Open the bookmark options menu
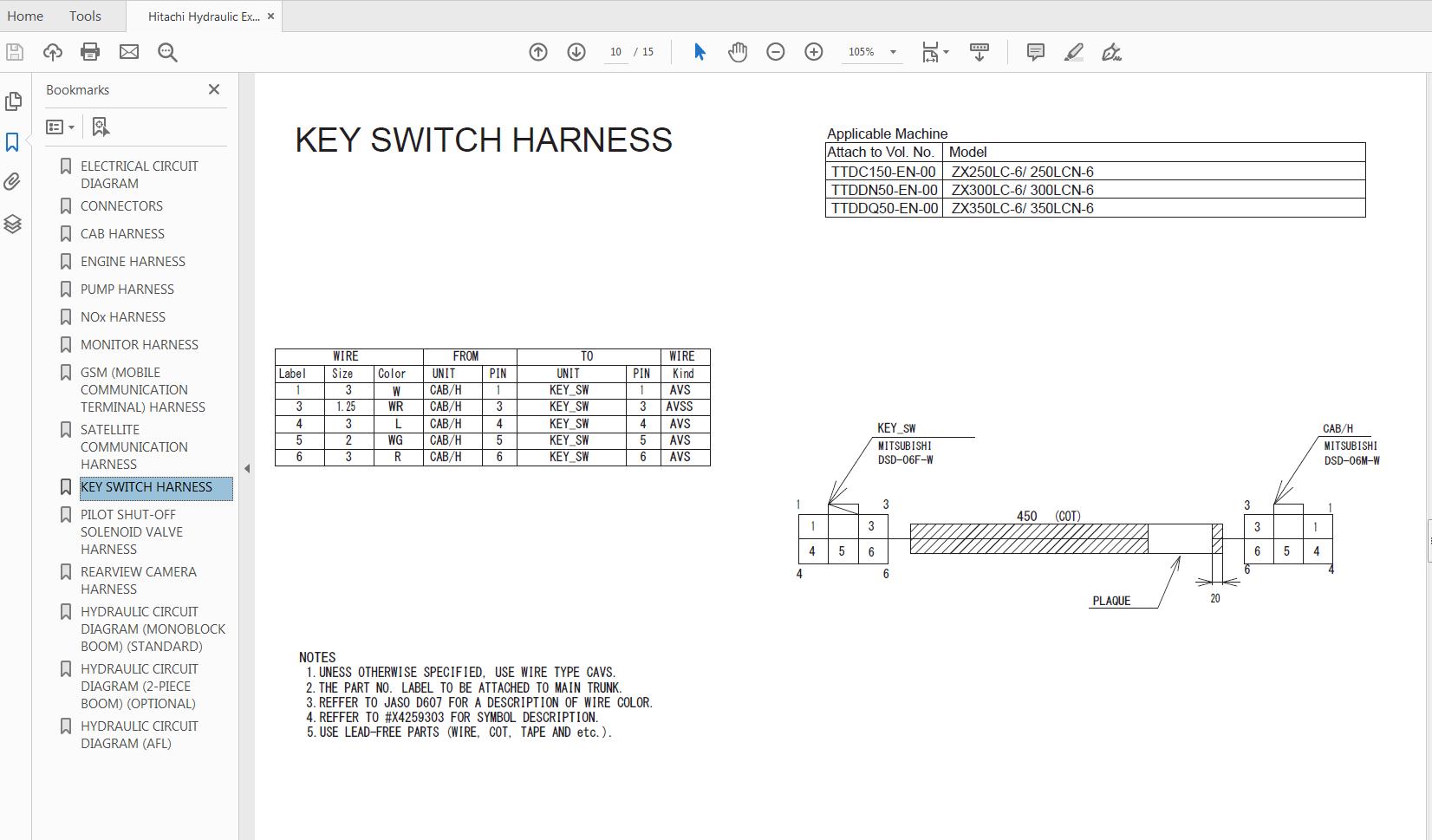 59,127
